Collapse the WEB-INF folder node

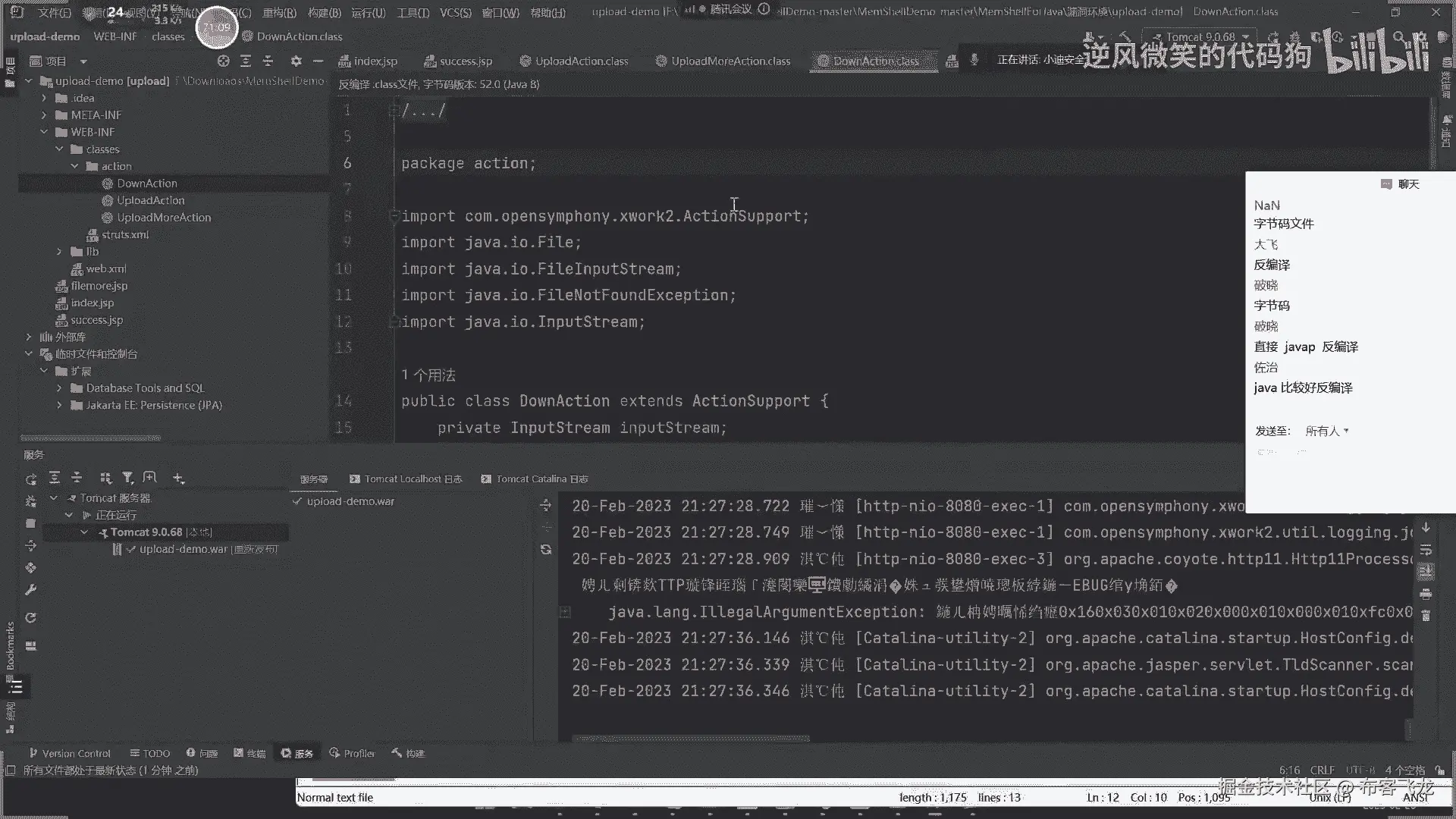coord(44,132)
